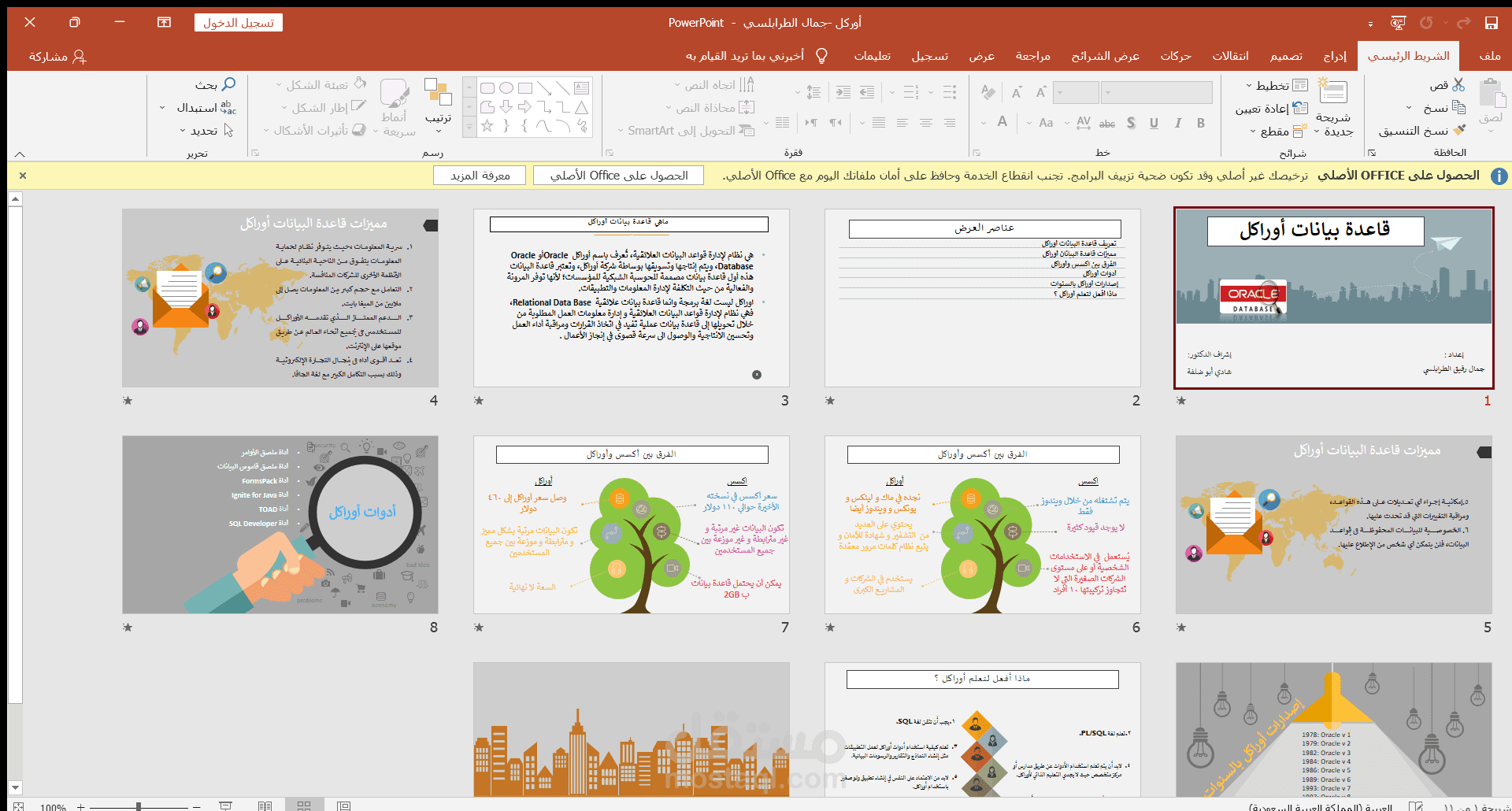Image resolution: width=1512 pixels, height=811 pixels.
Task: Click the Save icon in title bar
Action: [x=1491, y=23]
